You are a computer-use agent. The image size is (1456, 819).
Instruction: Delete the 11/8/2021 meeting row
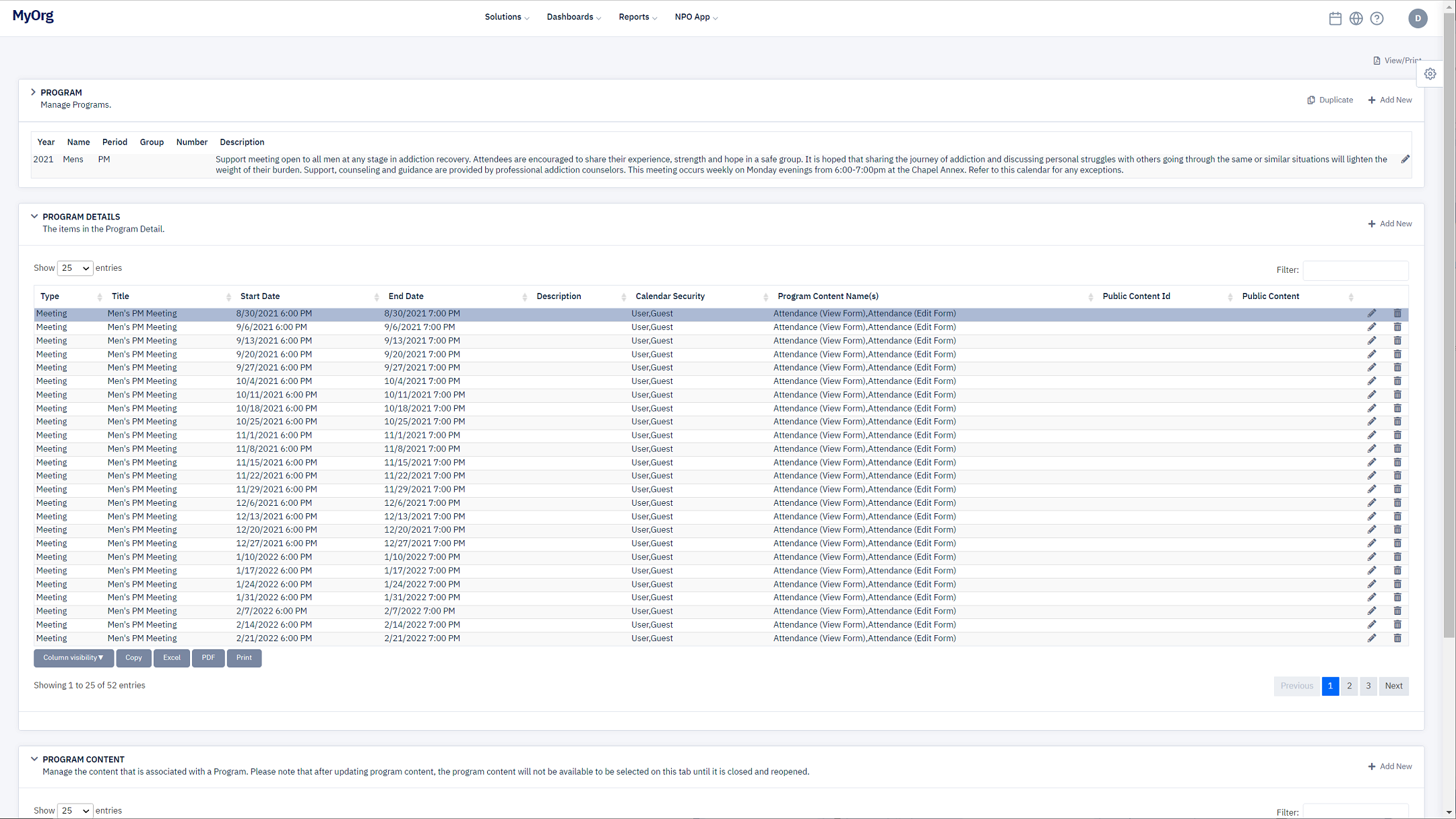1397,449
